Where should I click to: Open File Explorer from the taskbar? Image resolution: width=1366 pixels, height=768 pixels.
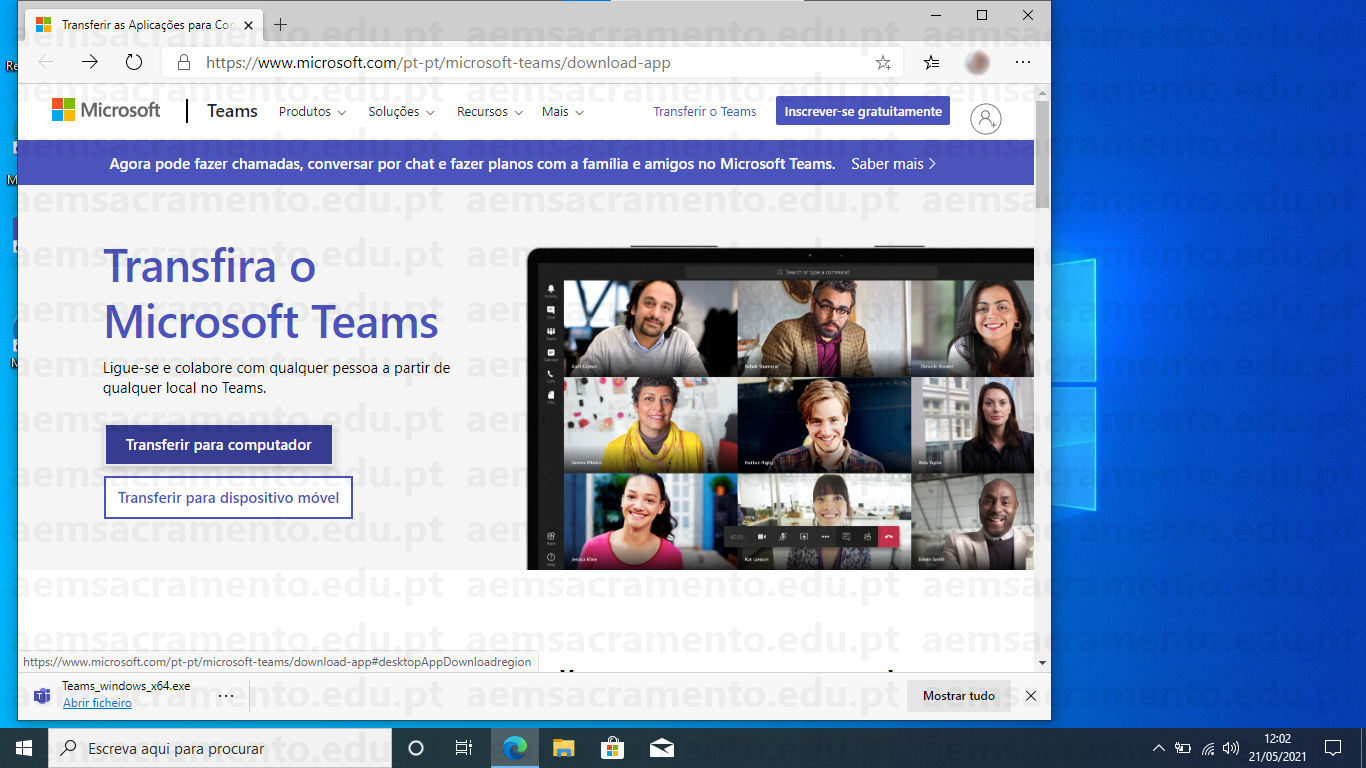click(564, 748)
